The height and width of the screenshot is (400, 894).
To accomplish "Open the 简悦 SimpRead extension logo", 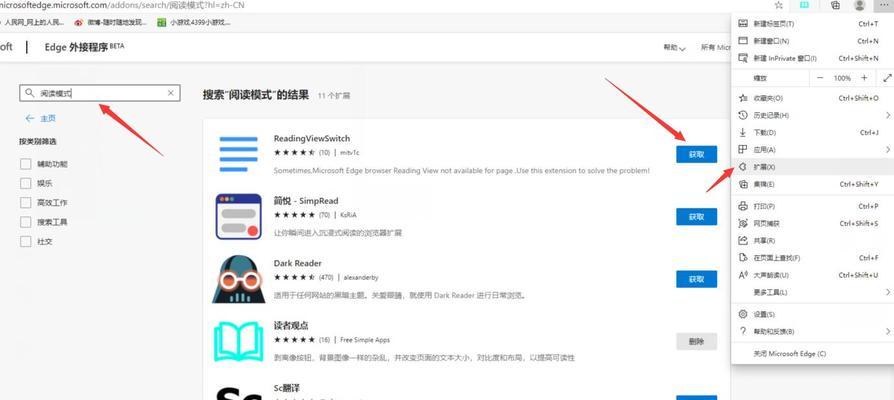I will 238,217.
